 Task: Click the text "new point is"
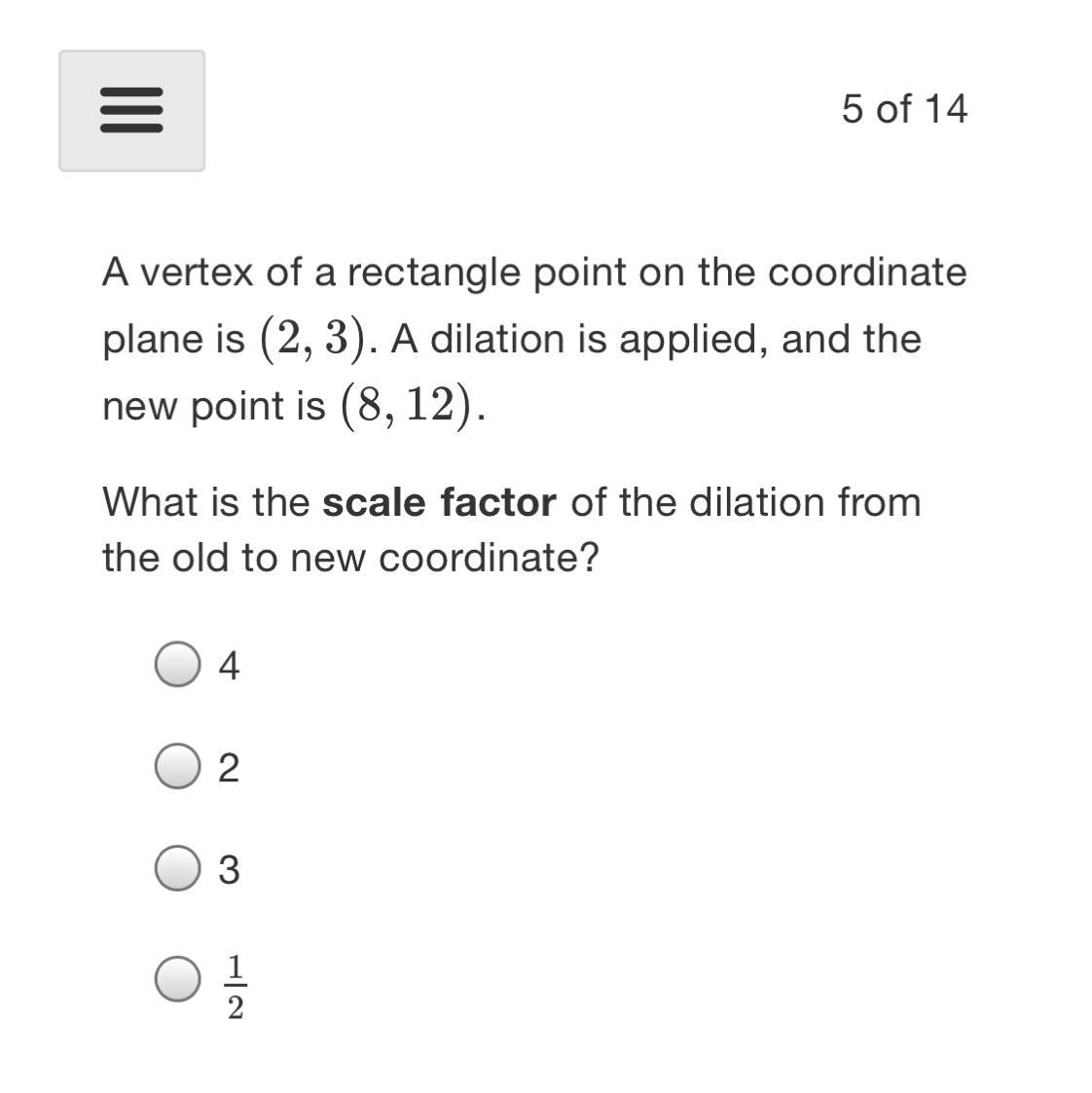click(213, 405)
